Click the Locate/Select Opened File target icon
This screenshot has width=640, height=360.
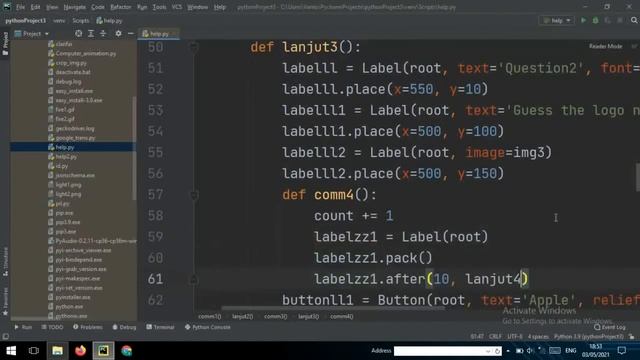(78, 33)
